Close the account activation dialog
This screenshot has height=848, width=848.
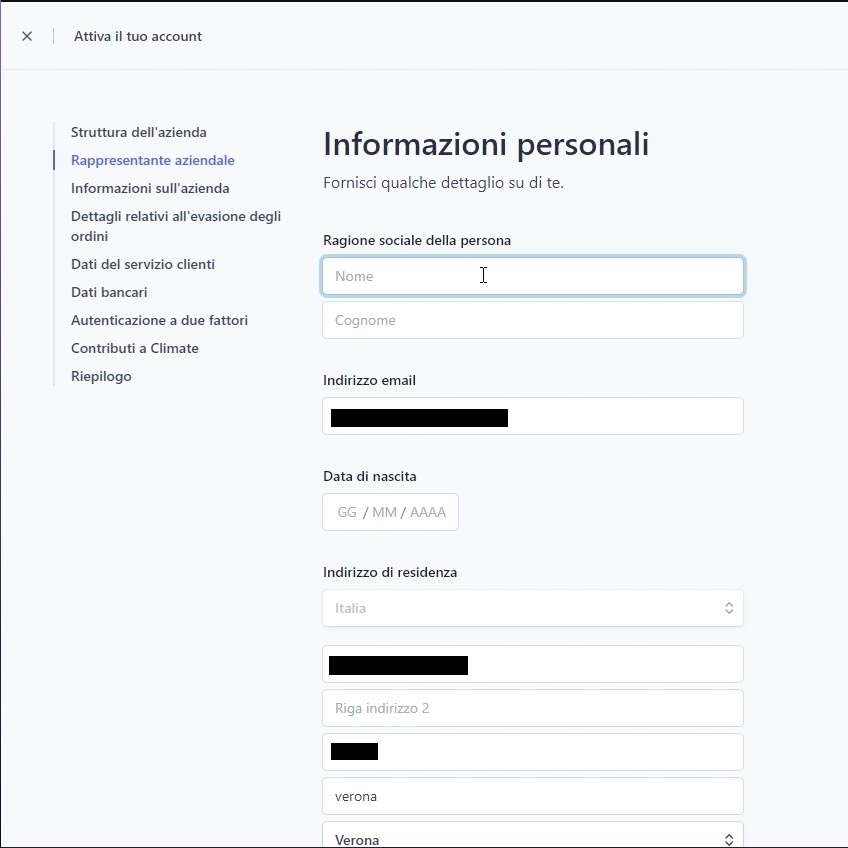click(x=27, y=36)
